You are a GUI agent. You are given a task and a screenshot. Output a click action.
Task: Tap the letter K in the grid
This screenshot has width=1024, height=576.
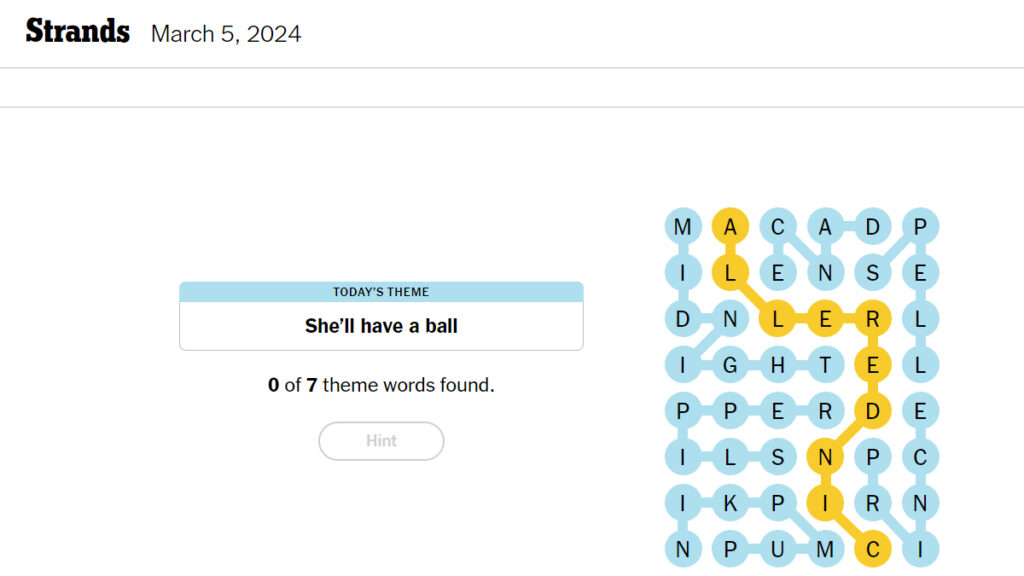pyautogui.click(x=730, y=503)
